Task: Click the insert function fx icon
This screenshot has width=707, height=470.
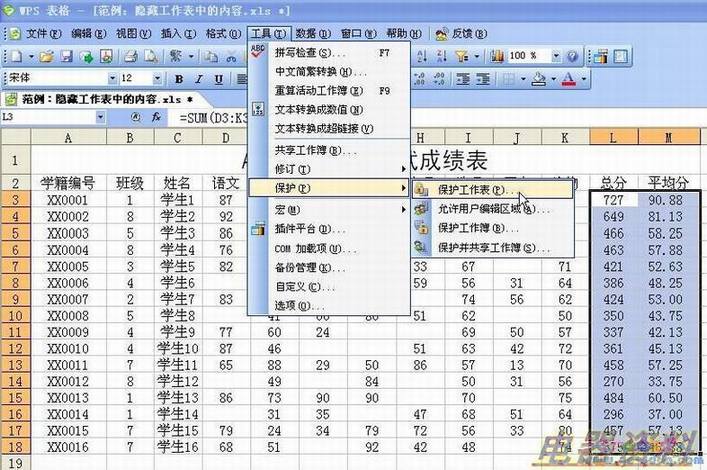Action: point(157,117)
